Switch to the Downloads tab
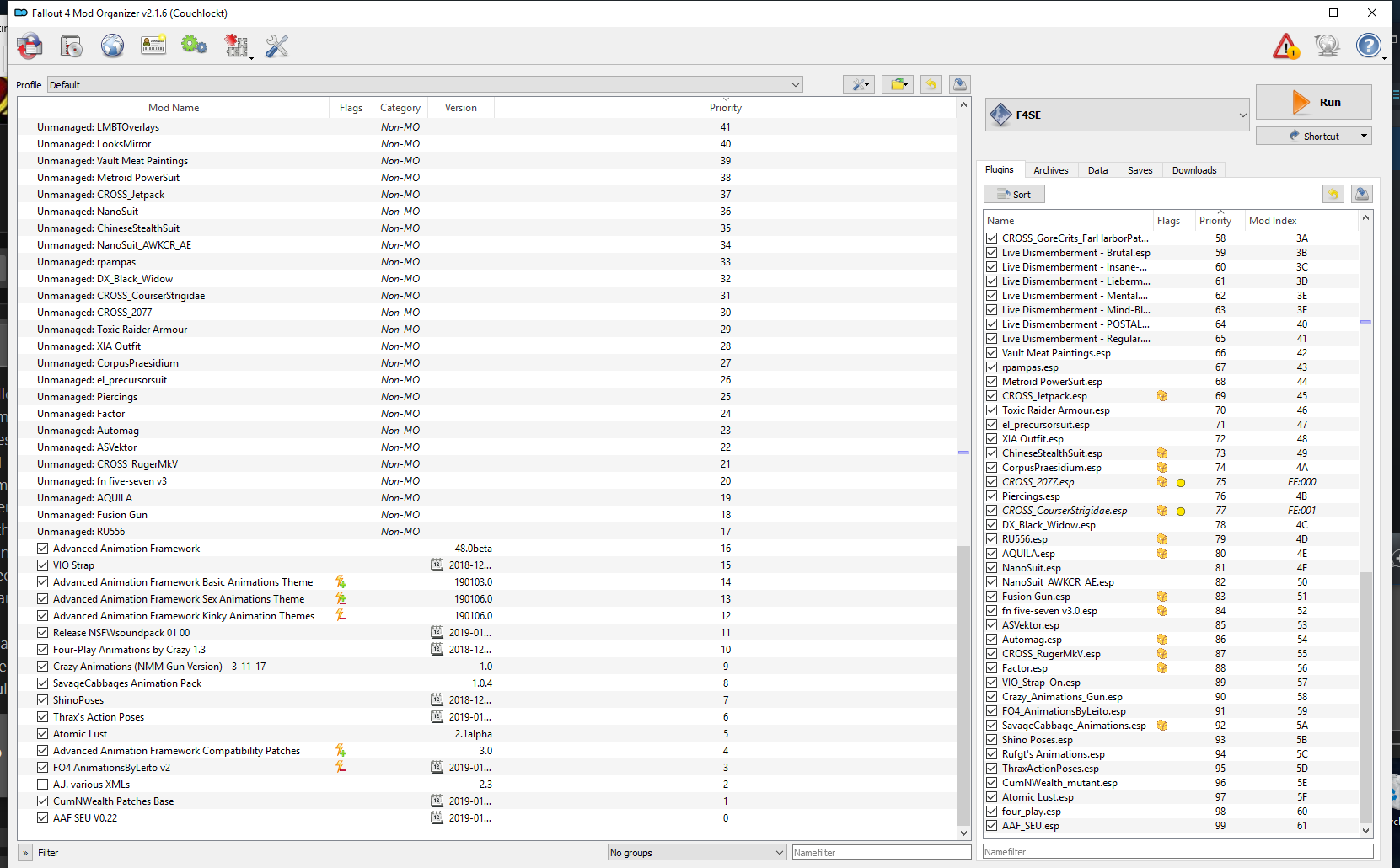Screen dimensions: 1400x868 (x=1193, y=170)
